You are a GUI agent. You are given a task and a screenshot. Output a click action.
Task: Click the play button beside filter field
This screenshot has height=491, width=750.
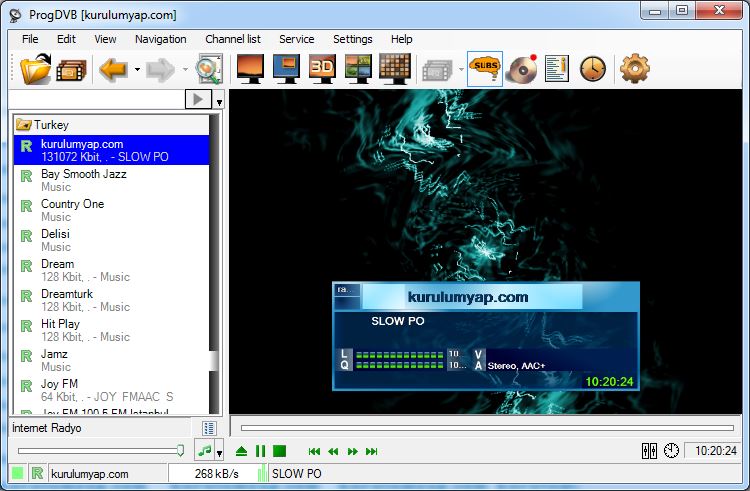pos(198,99)
